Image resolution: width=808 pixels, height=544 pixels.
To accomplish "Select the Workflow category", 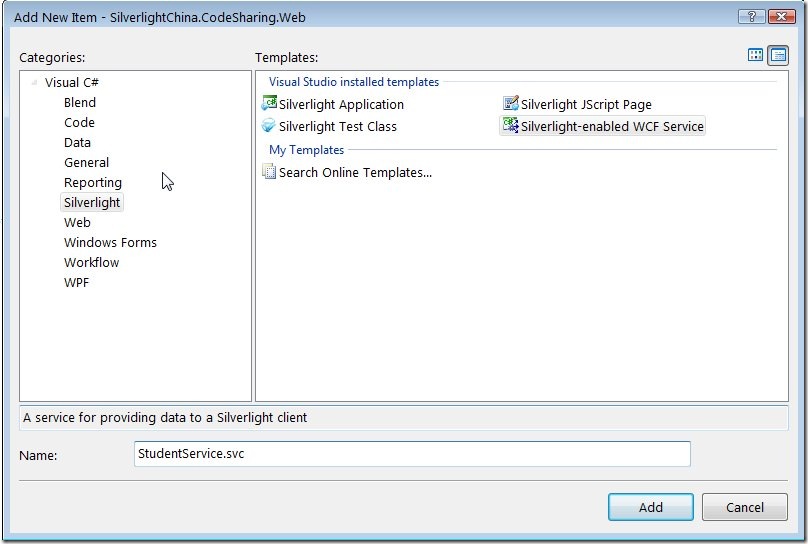I will [x=92, y=263].
